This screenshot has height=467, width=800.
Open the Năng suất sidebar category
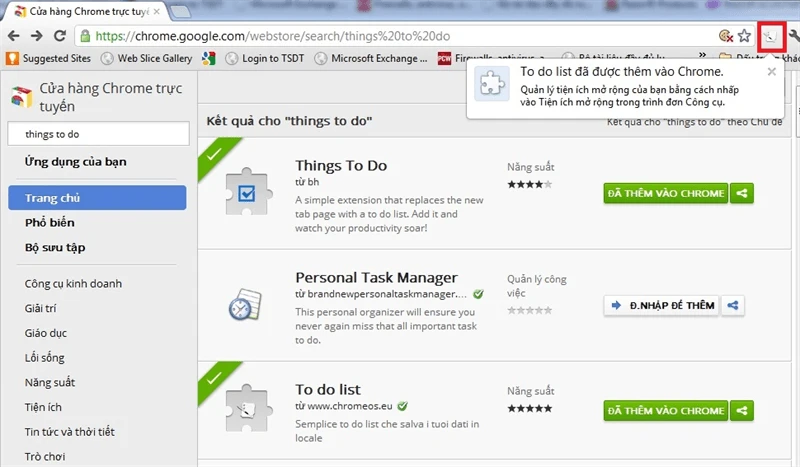coord(49,382)
